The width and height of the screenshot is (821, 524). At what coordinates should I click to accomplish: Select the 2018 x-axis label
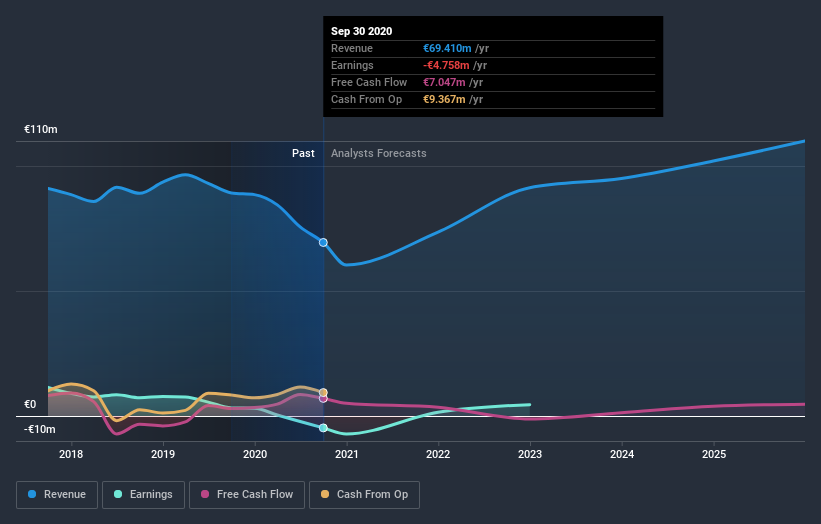[x=71, y=454]
